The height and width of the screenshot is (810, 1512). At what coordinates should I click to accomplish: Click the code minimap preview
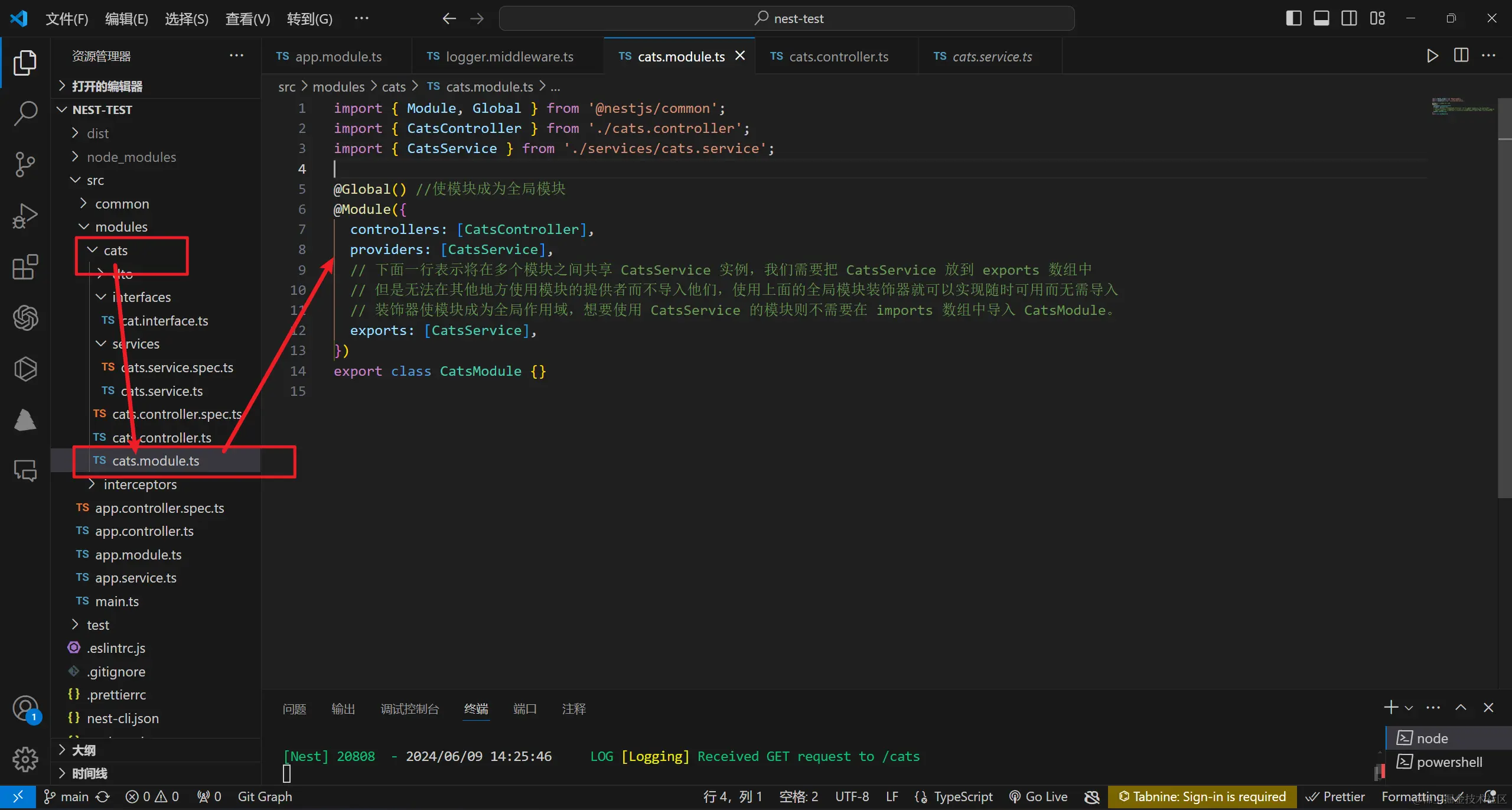coord(1463,106)
